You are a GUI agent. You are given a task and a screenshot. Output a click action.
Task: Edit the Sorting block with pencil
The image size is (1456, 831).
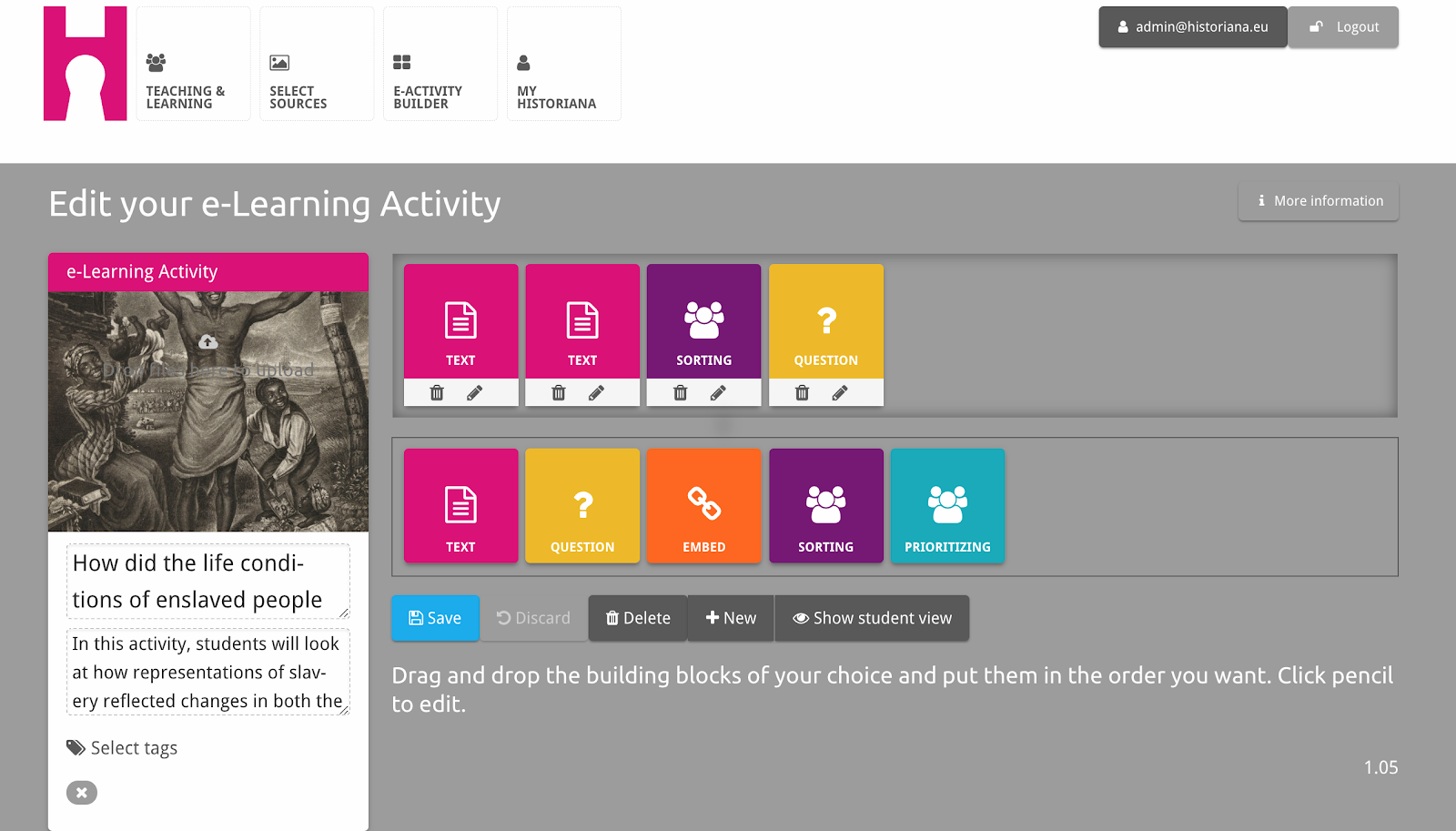click(x=719, y=392)
